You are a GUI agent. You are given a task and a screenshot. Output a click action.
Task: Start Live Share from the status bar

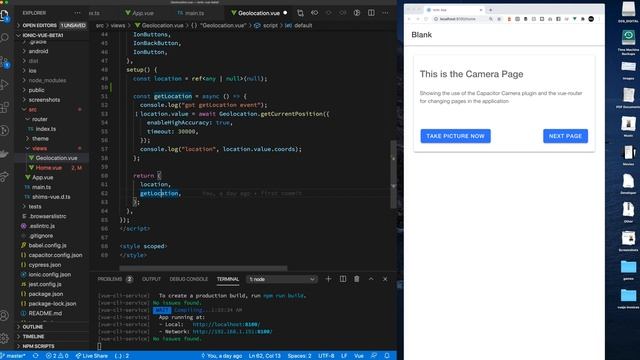click(x=91, y=356)
